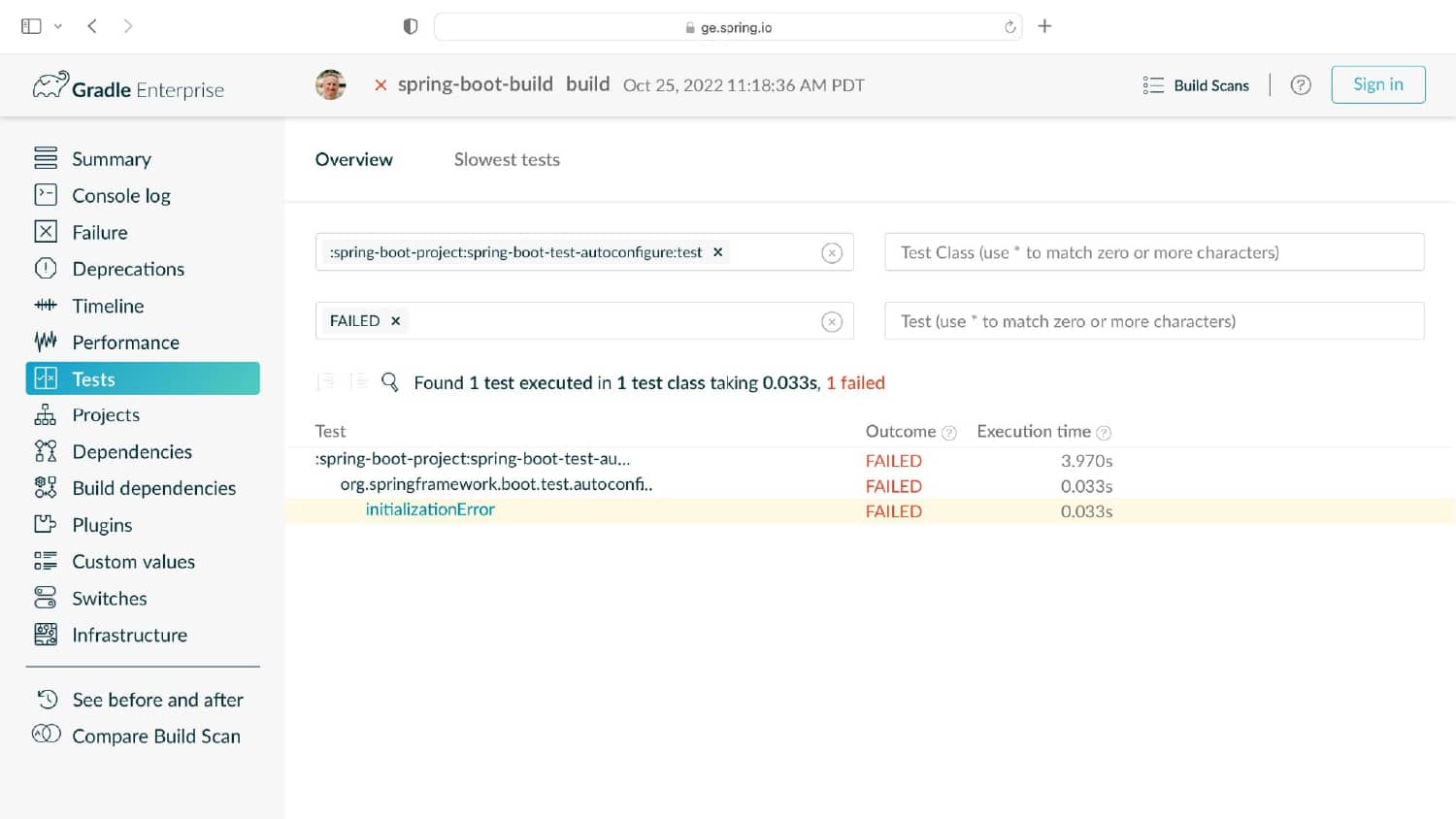The height and width of the screenshot is (819, 1456).
Task: Click the test search magnifier icon
Action: [x=389, y=382]
